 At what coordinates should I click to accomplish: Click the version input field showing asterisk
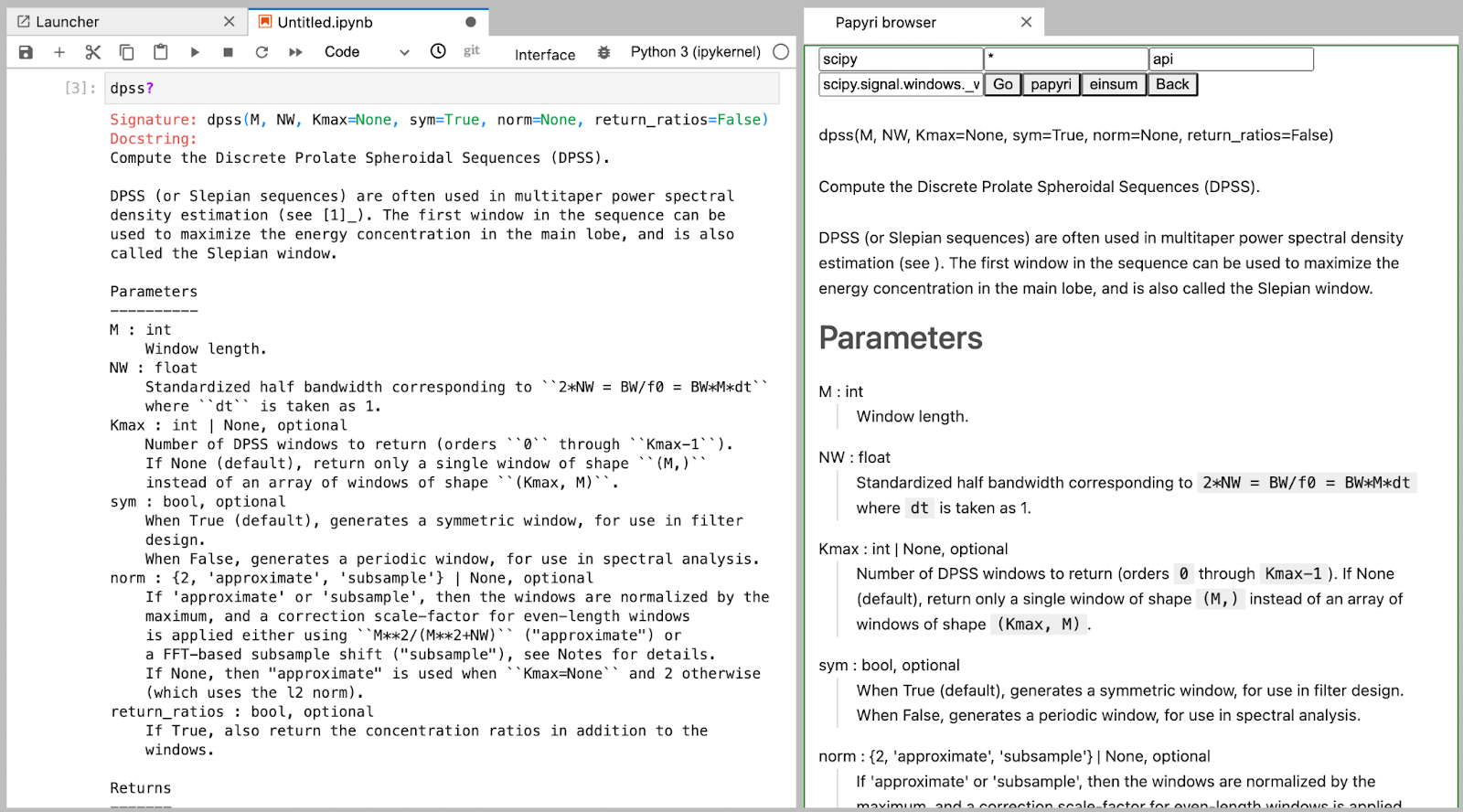click(x=1066, y=59)
